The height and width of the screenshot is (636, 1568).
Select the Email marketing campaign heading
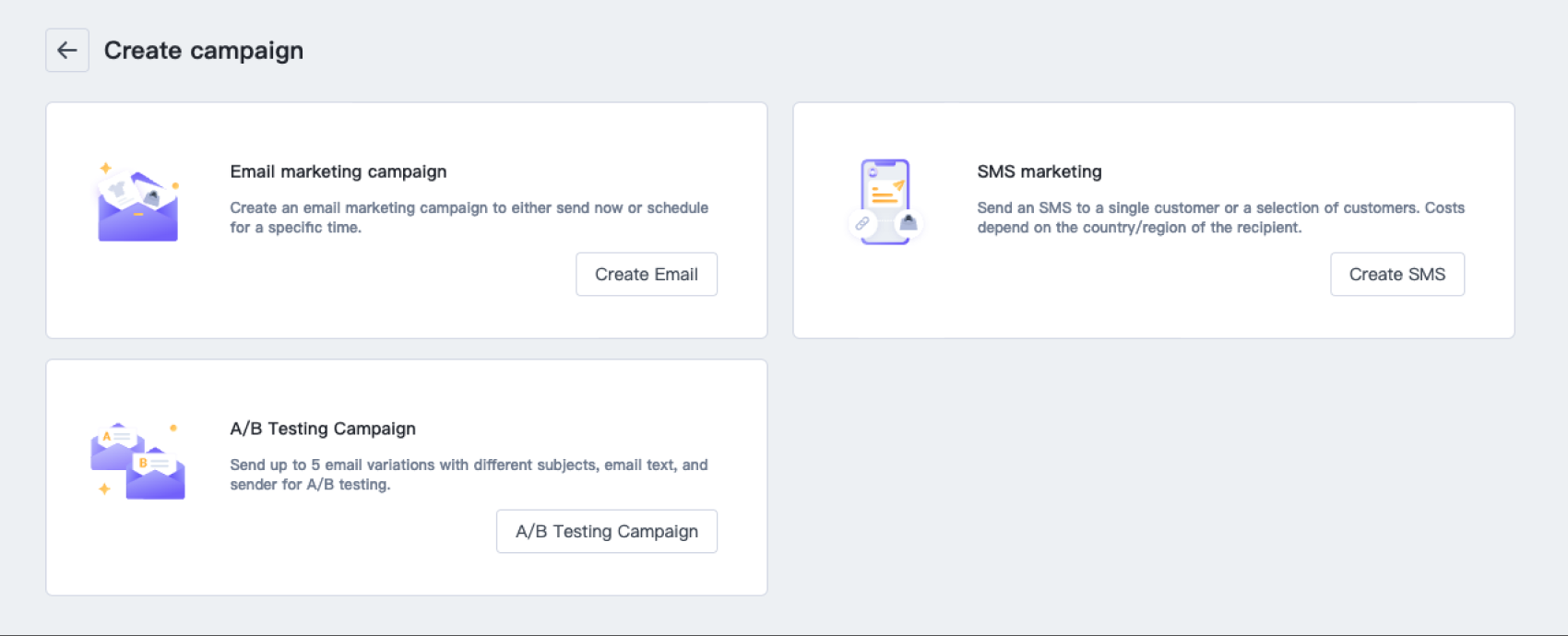(x=338, y=171)
